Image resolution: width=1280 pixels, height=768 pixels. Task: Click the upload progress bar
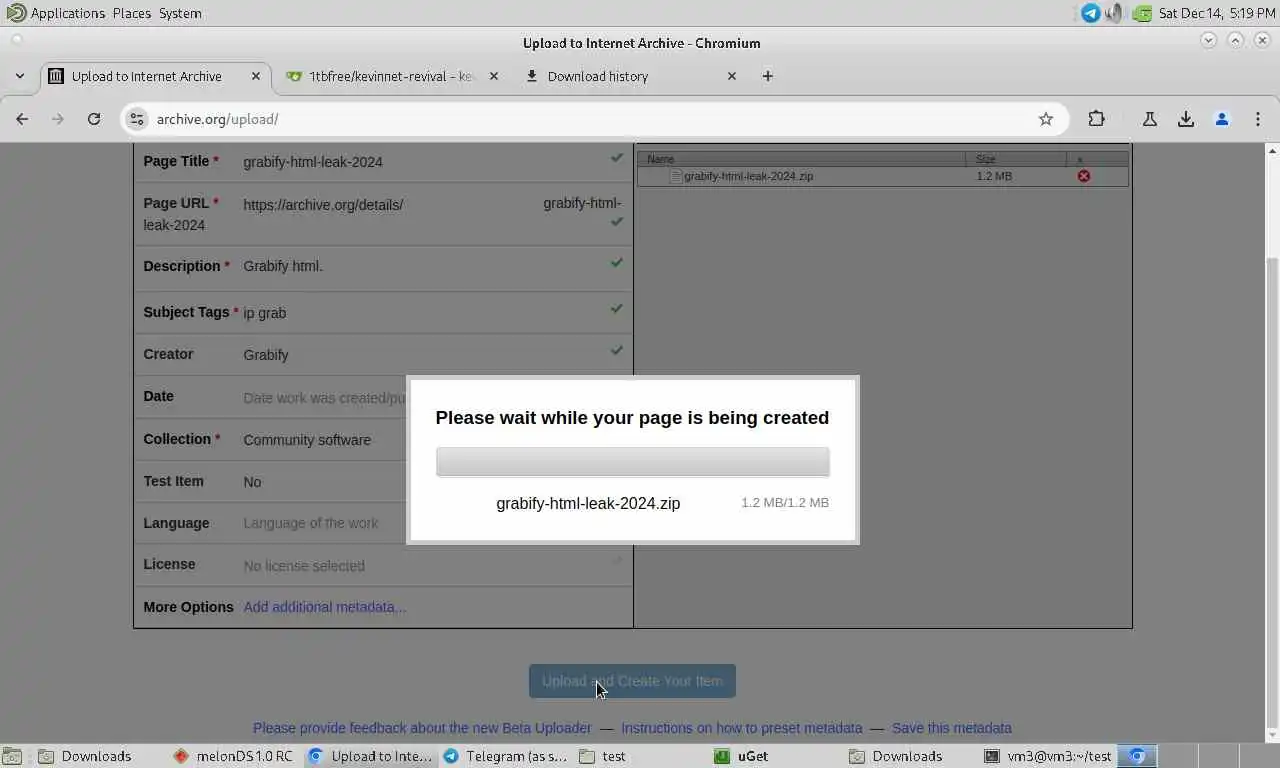coord(632,462)
